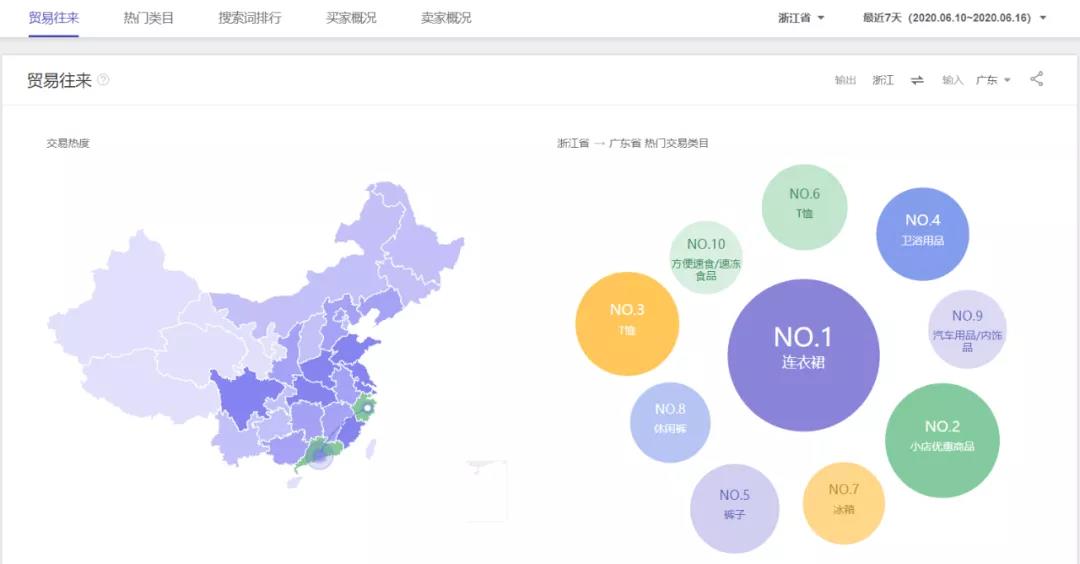Click the green Zhejiang location marker on map

pyautogui.click(x=367, y=408)
